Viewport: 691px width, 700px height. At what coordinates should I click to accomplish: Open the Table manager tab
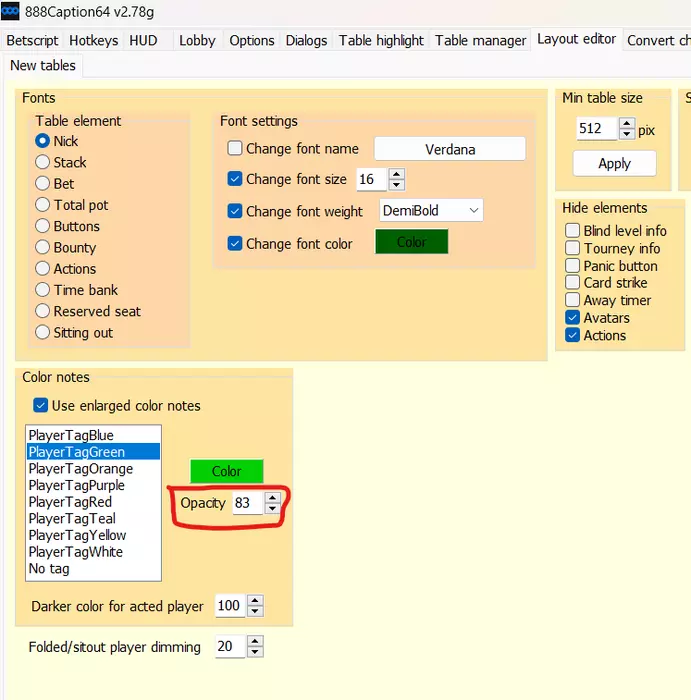tap(480, 41)
